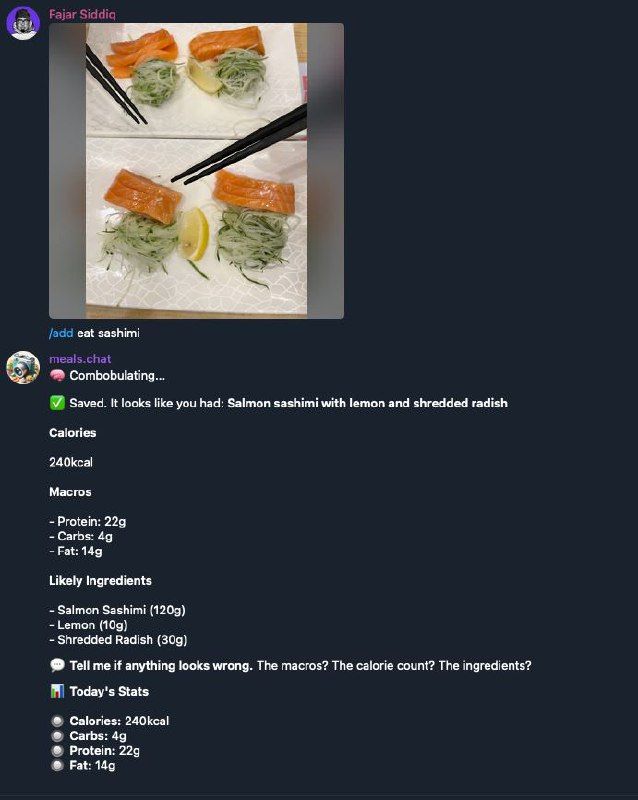Select the bold Salmon sashimi meal title
Image resolution: width=638 pixels, height=800 pixels.
click(x=367, y=403)
